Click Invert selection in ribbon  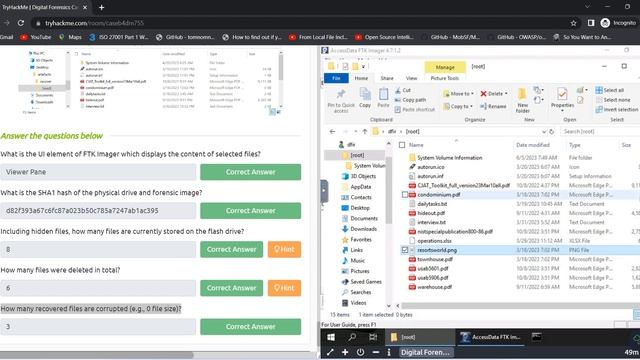click(x=616, y=109)
